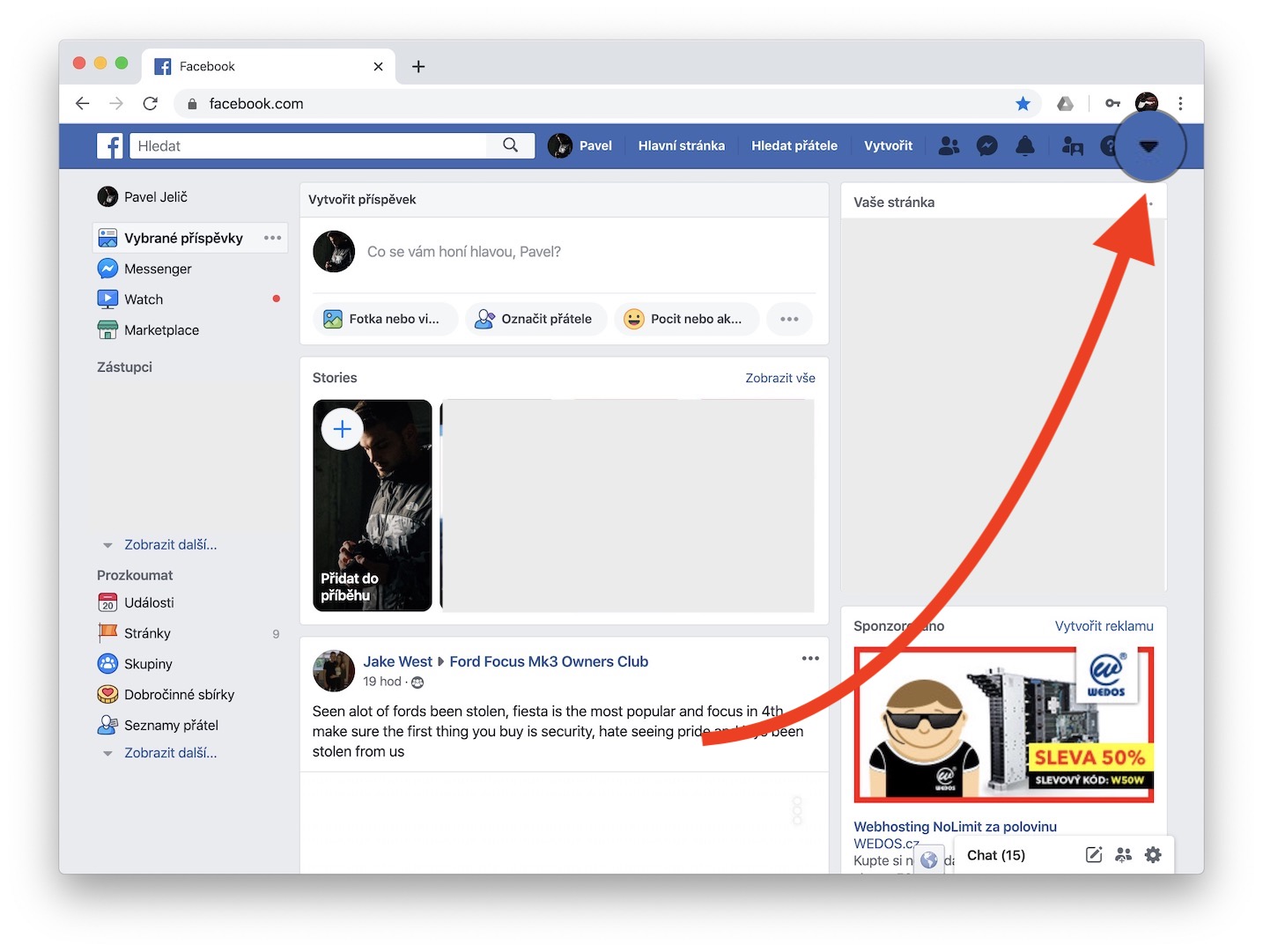This screenshot has height=952, width=1263.
Task: Open privacy shortcuts icon
Action: pyautogui.click(x=1073, y=146)
